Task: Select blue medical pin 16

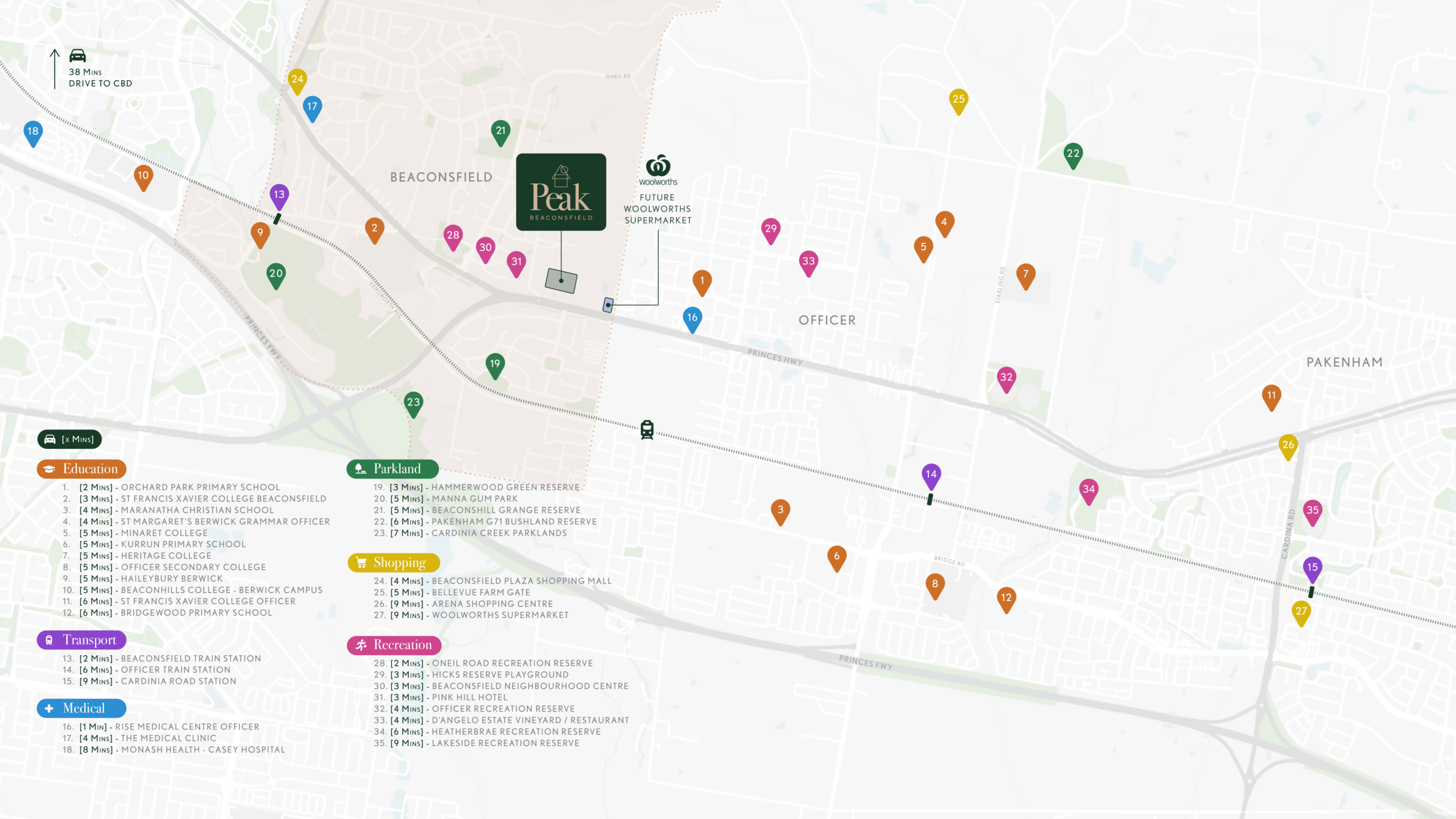Action: click(692, 320)
